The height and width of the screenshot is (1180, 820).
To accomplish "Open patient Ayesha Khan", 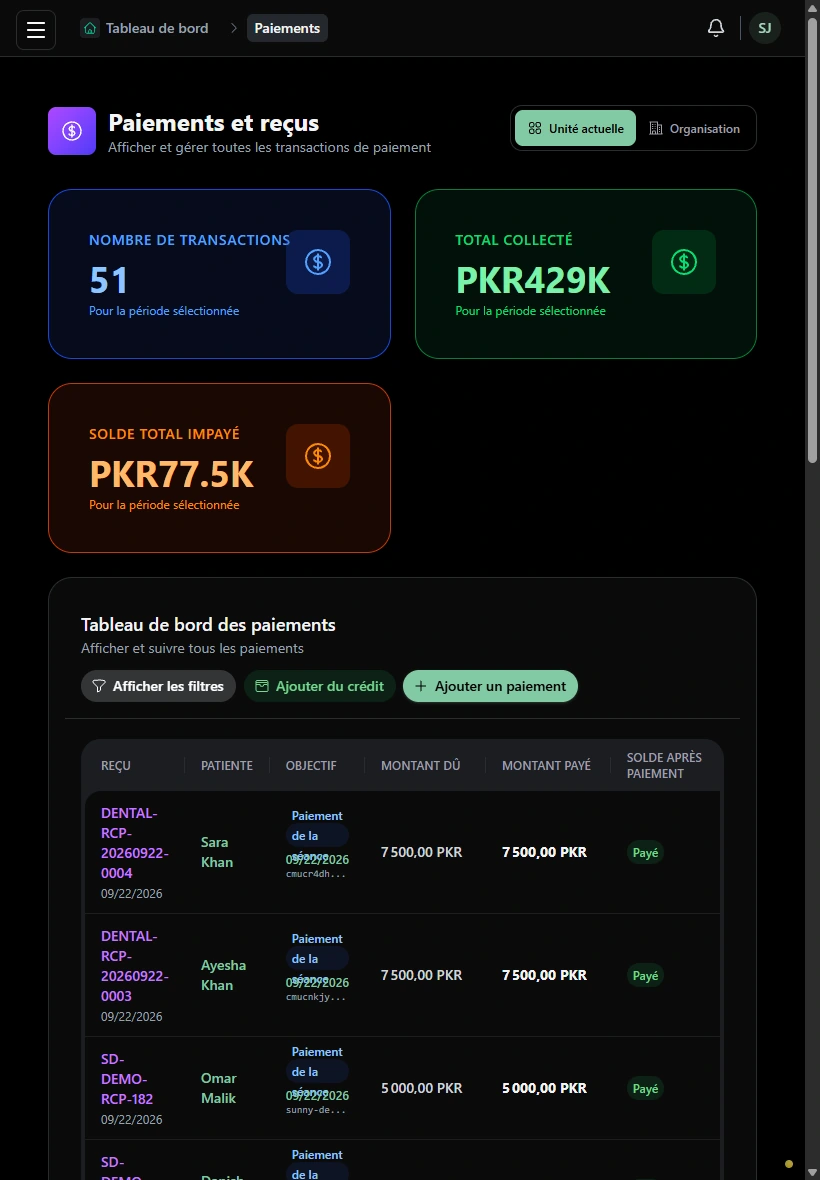I will point(223,975).
